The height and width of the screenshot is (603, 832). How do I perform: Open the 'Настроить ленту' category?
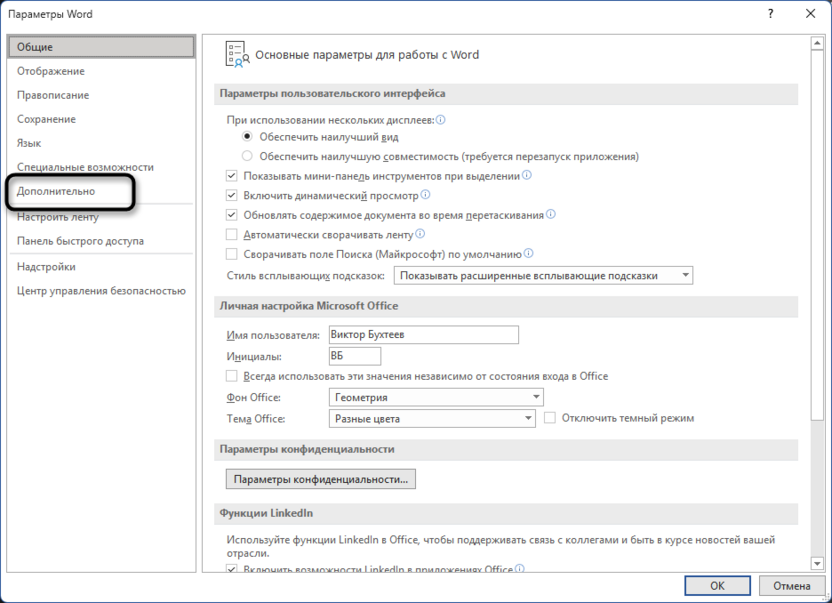coord(101,217)
